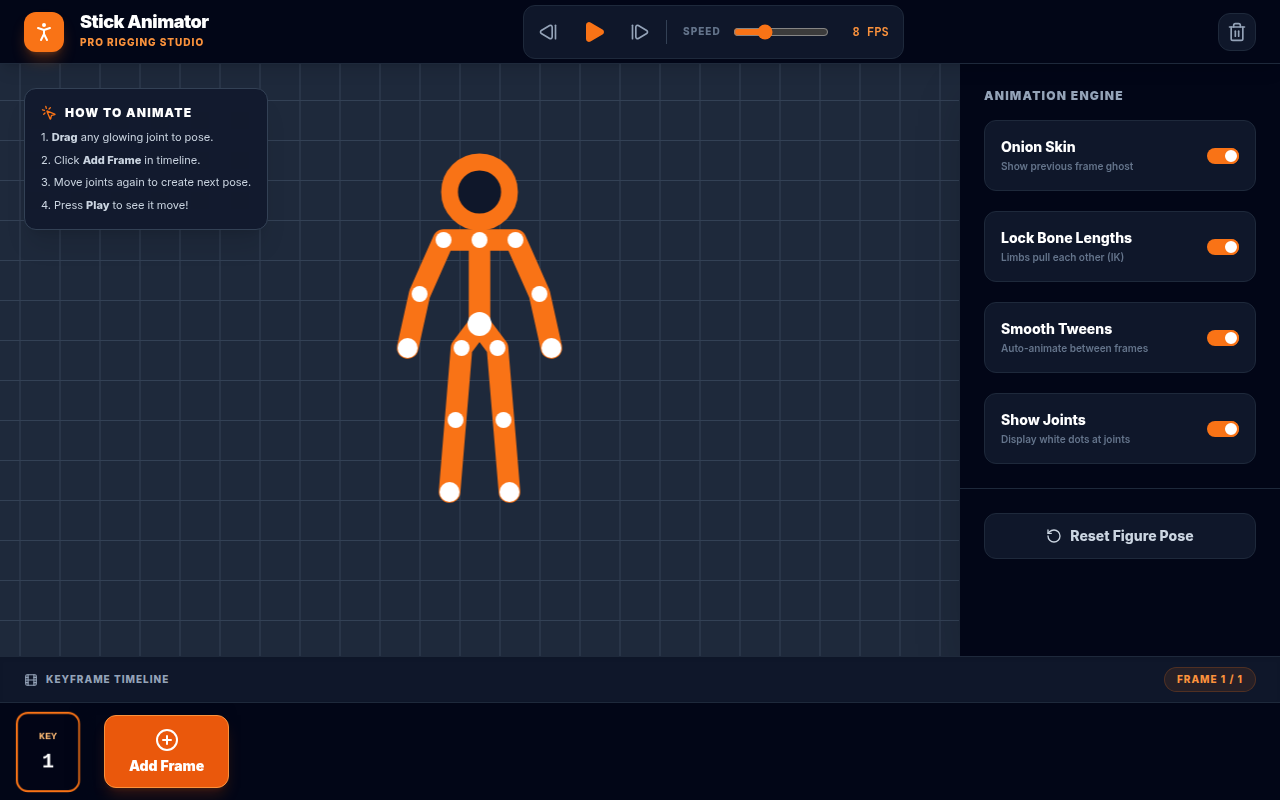Click the Stick Animator title text

[x=144, y=22]
